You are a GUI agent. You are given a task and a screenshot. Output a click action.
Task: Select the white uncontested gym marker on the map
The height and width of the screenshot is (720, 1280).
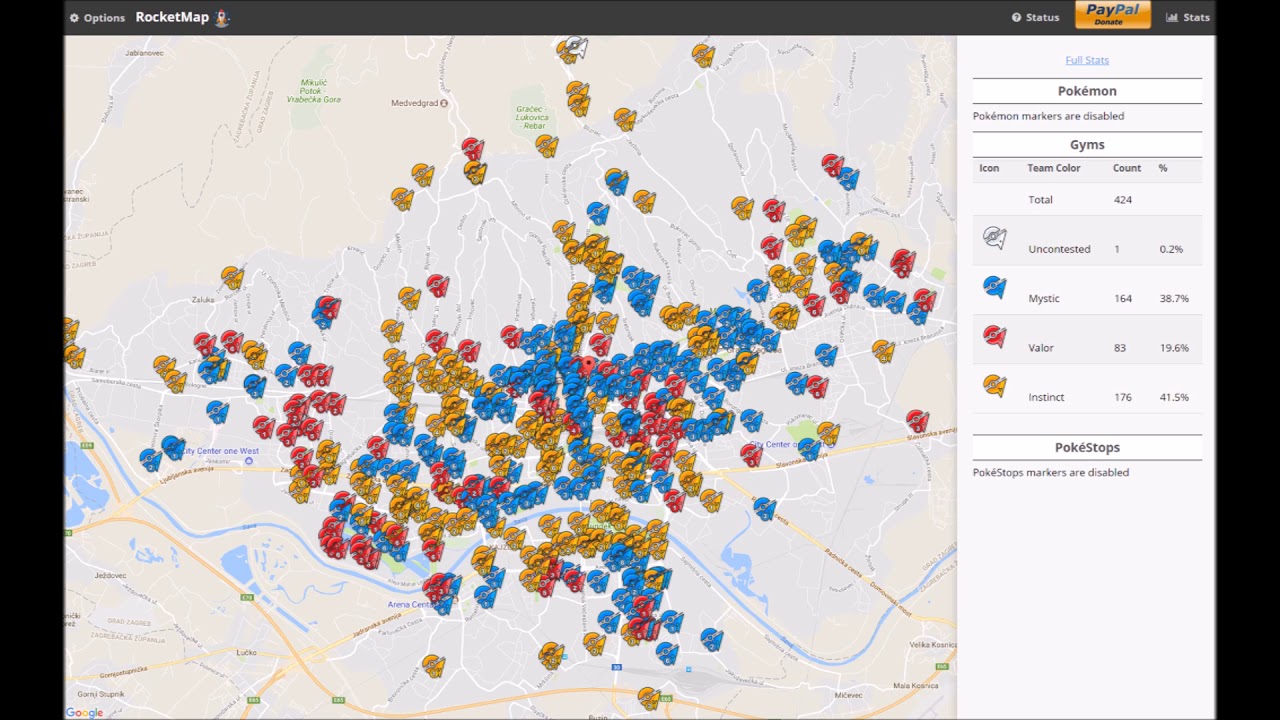[575, 46]
